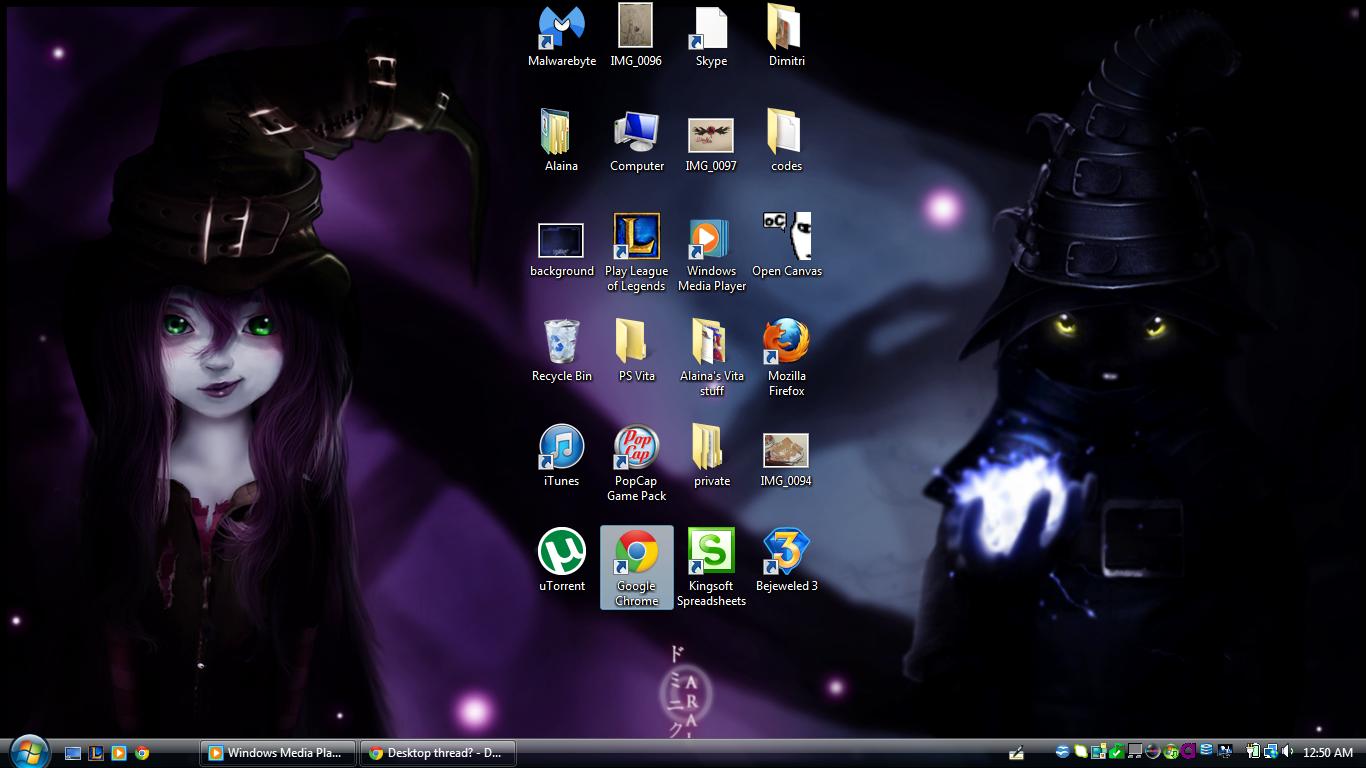
Task: Open the Alaina folder icon
Action: point(561,141)
